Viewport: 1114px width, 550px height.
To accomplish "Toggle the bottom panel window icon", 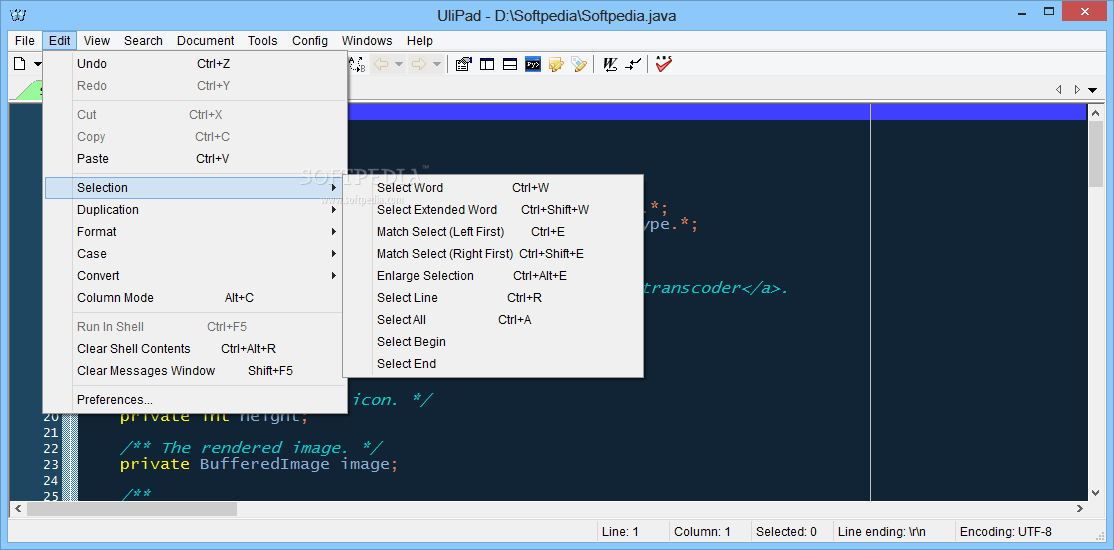I will [509, 65].
